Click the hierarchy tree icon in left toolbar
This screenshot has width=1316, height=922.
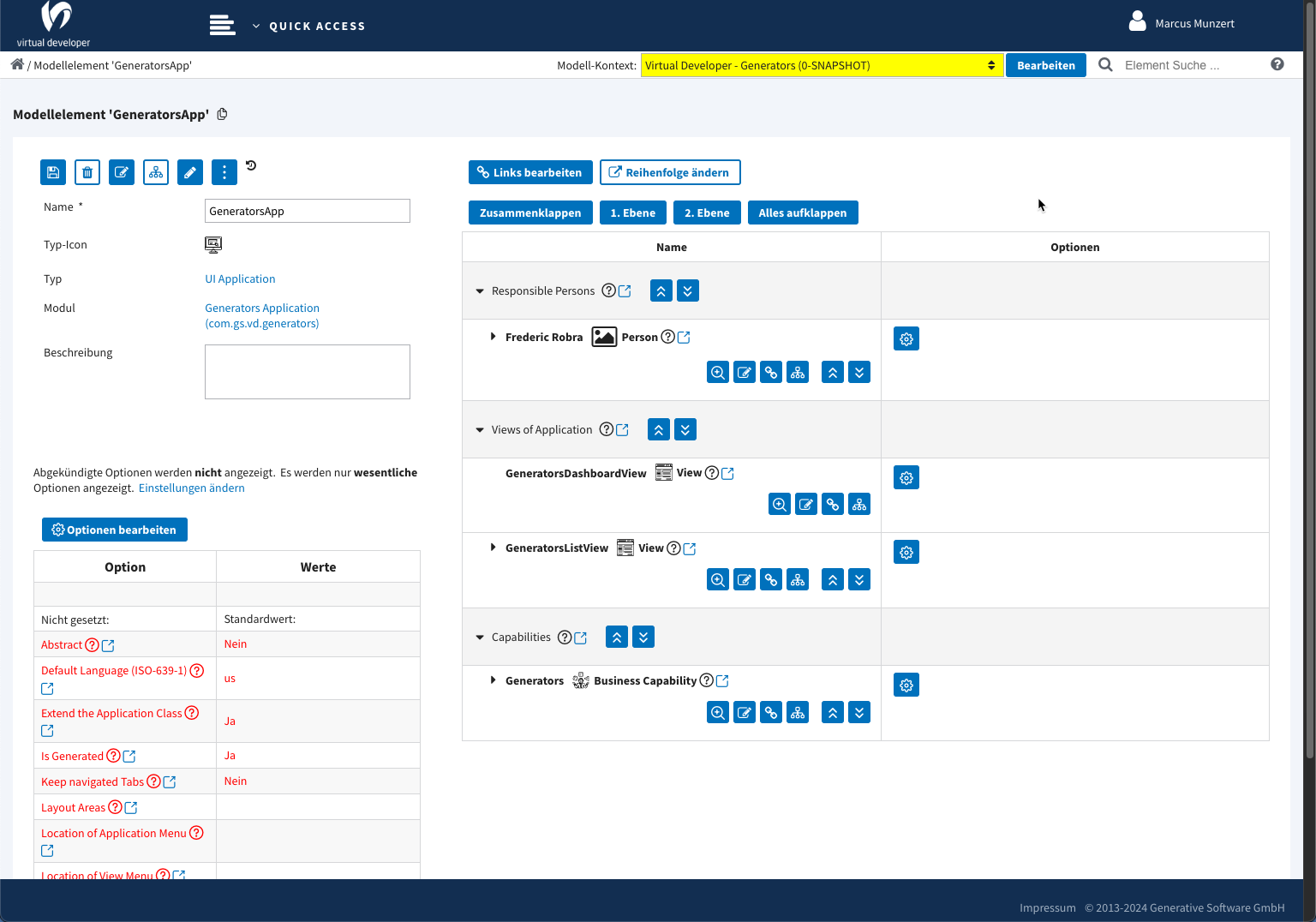coord(156,172)
